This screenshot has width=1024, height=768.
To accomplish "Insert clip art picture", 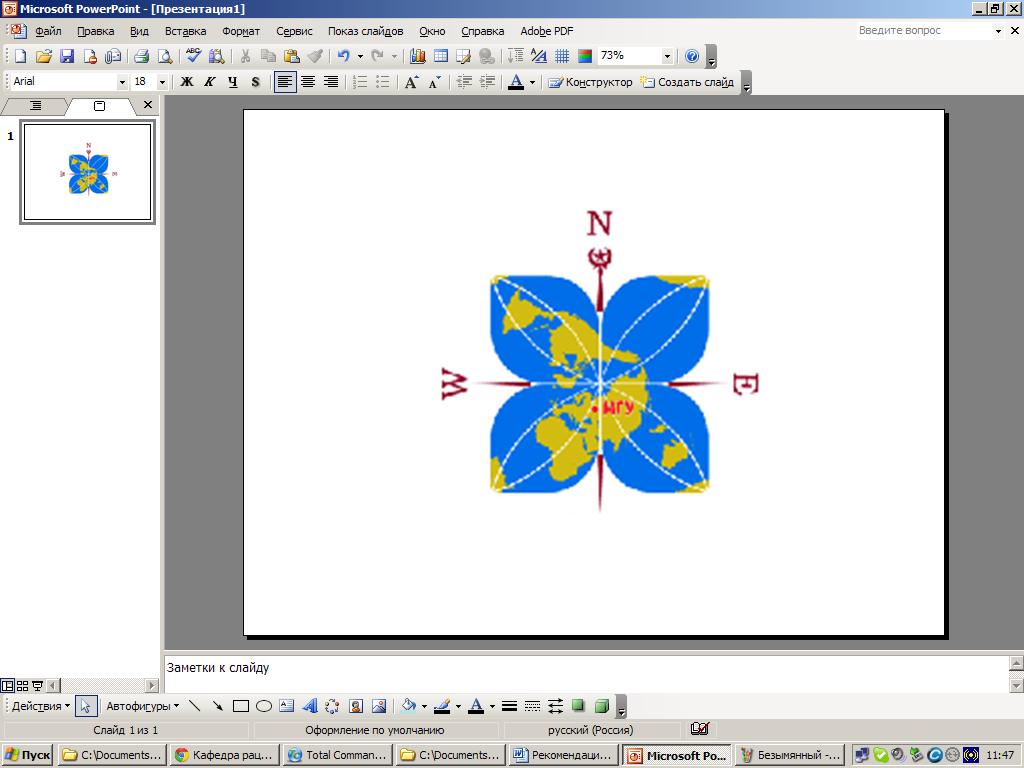I will click(356, 706).
